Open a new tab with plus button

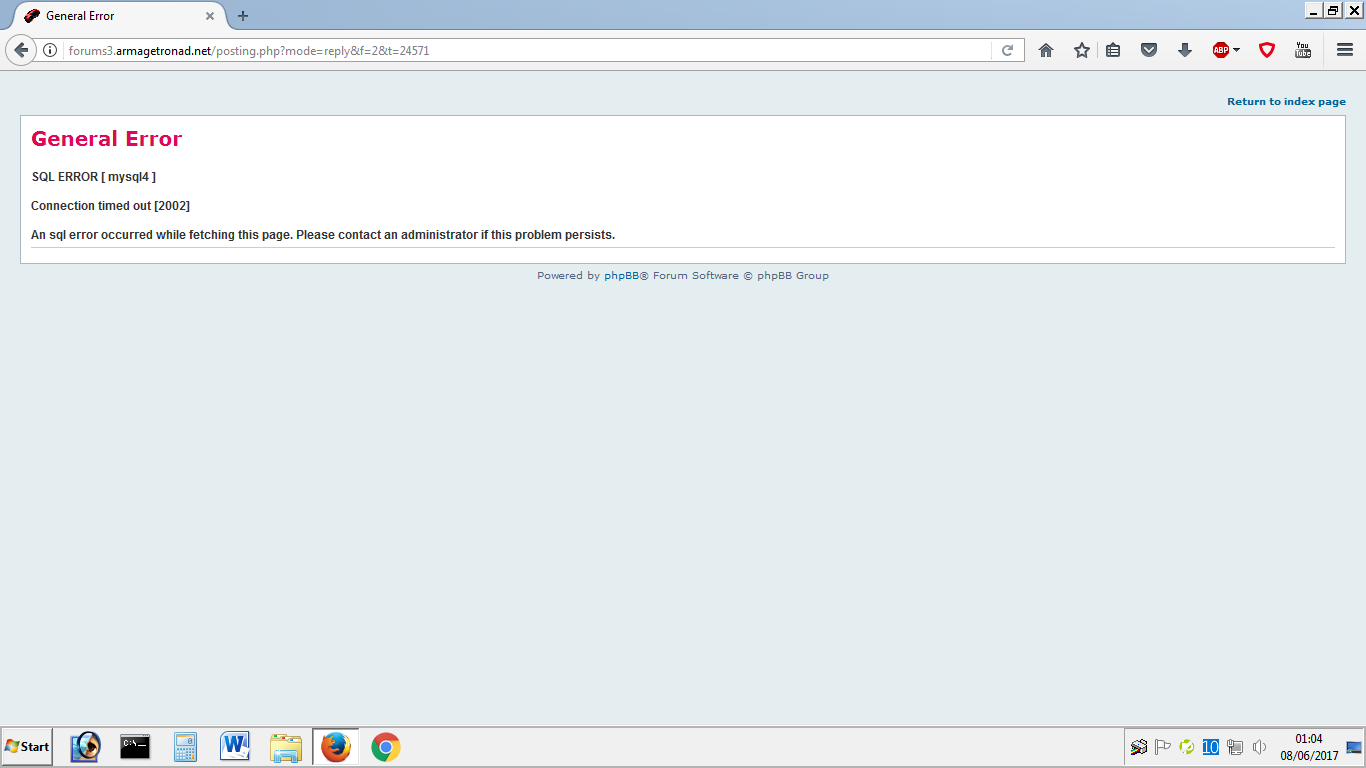243,16
